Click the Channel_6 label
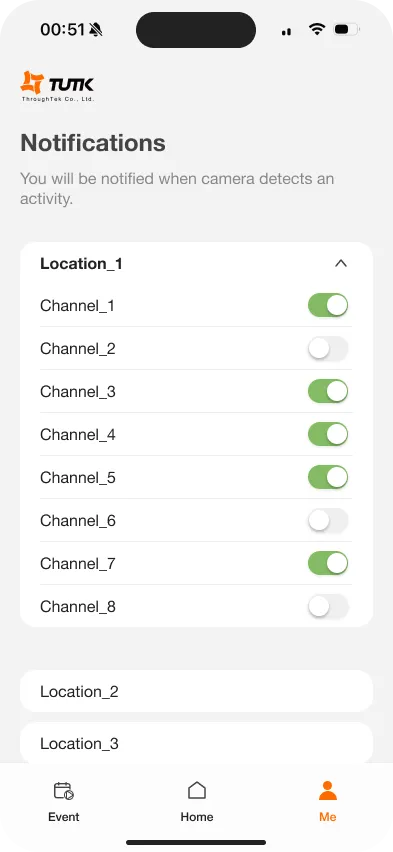The width and height of the screenshot is (393, 852). [x=78, y=521]
